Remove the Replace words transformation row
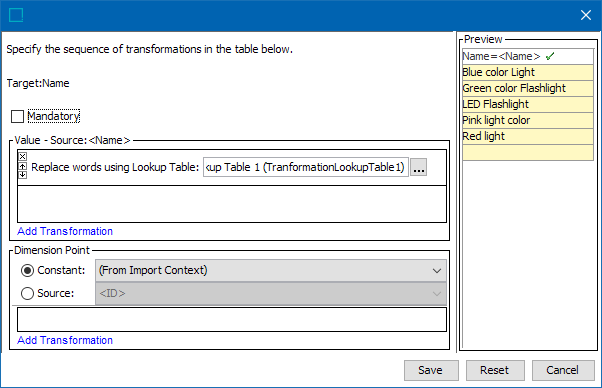The width and height of the screenshot is (602, 388). [x=23, y=157]
